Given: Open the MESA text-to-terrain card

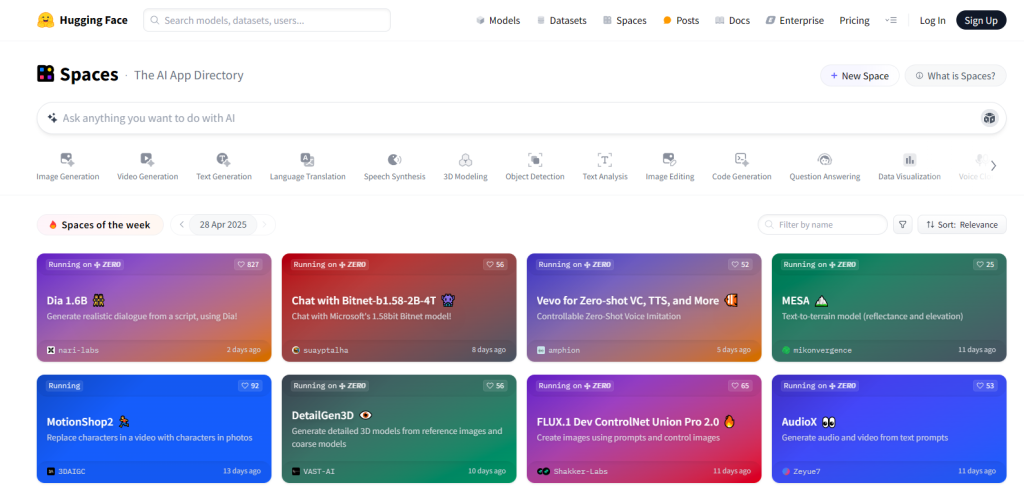Looking at the screenshot, I should coord(889,307).
